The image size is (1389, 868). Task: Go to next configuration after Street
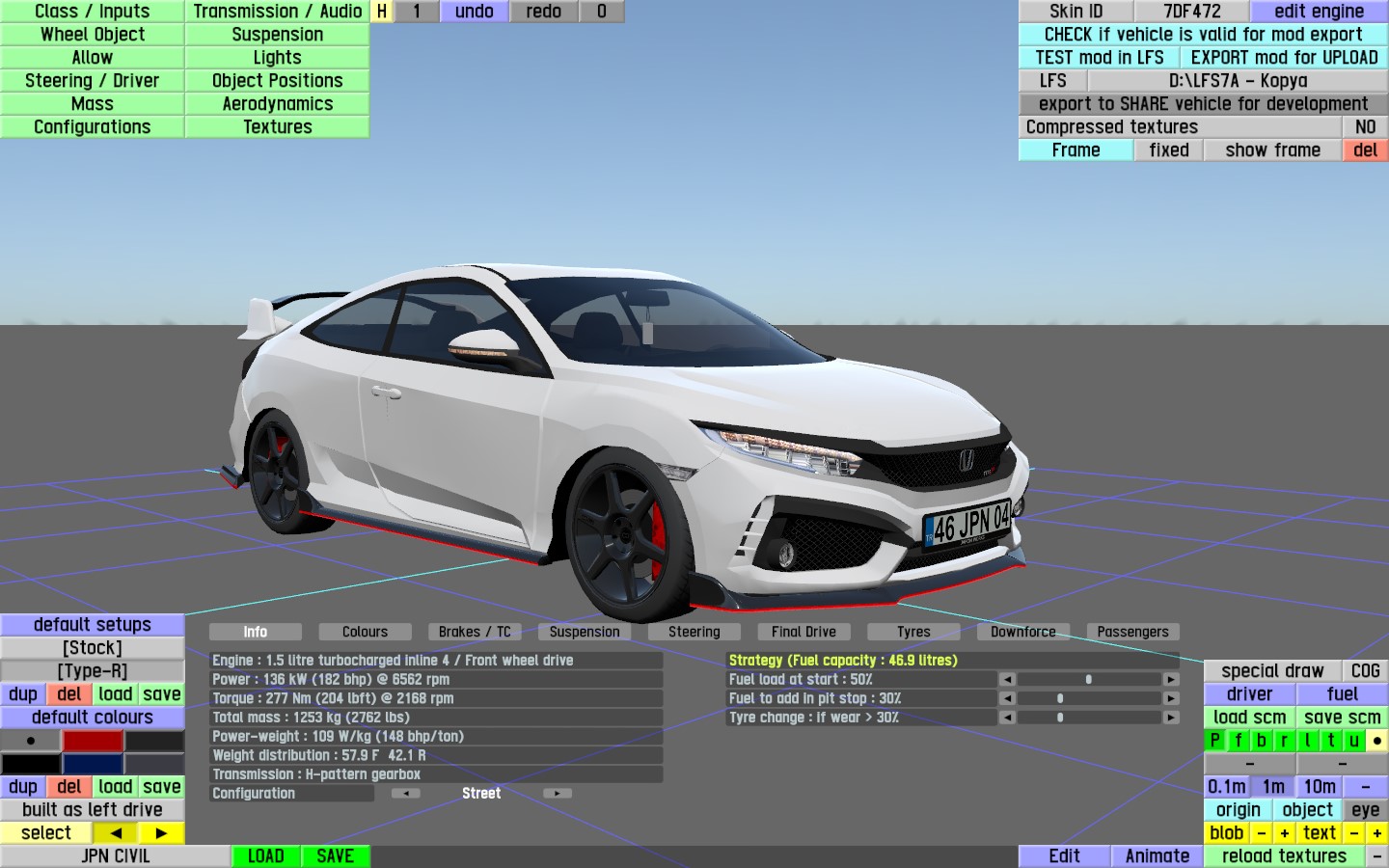coord(558,794)
